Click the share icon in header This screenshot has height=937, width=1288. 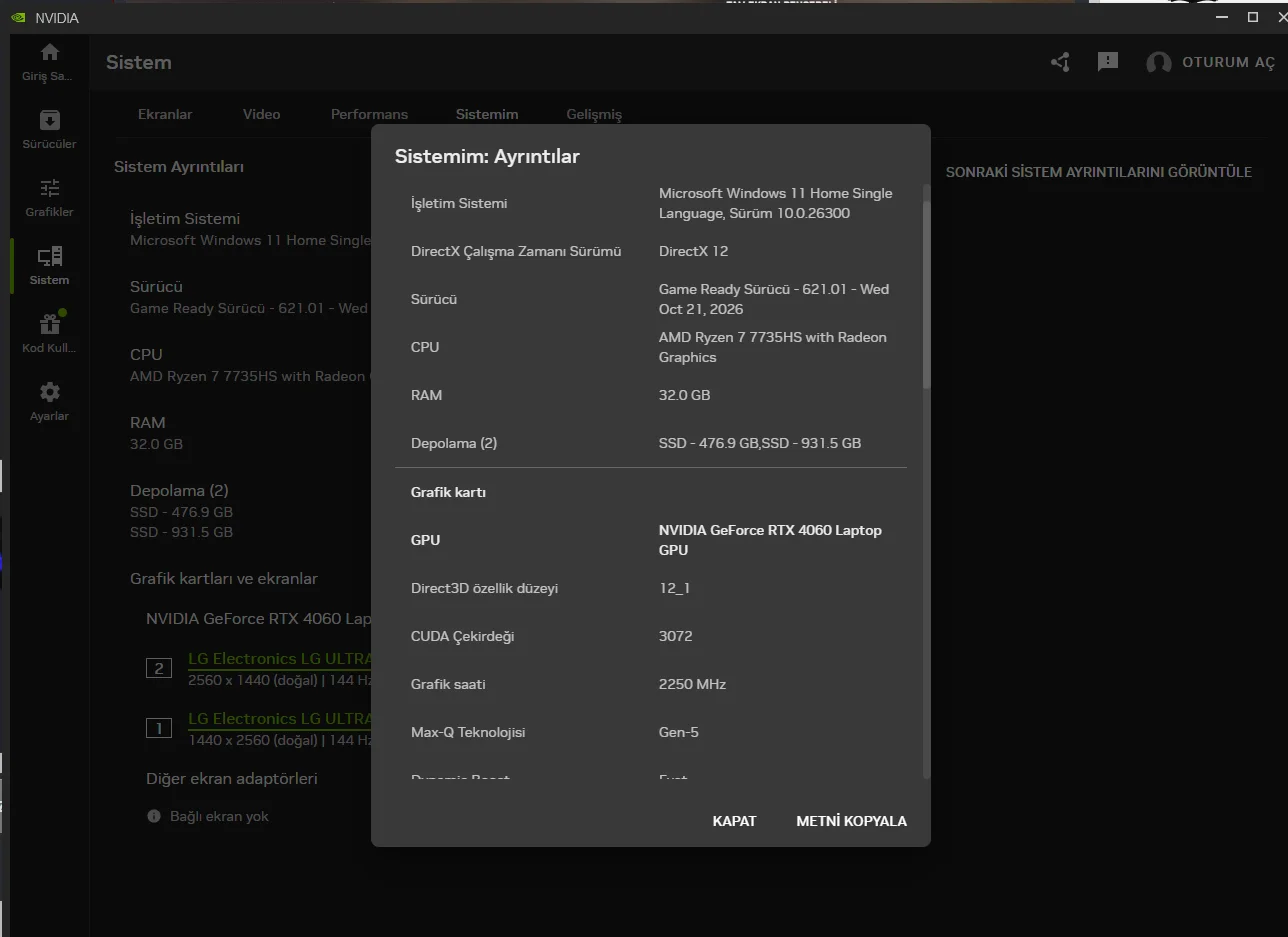pyautogui.click(x=1060, y=62)
